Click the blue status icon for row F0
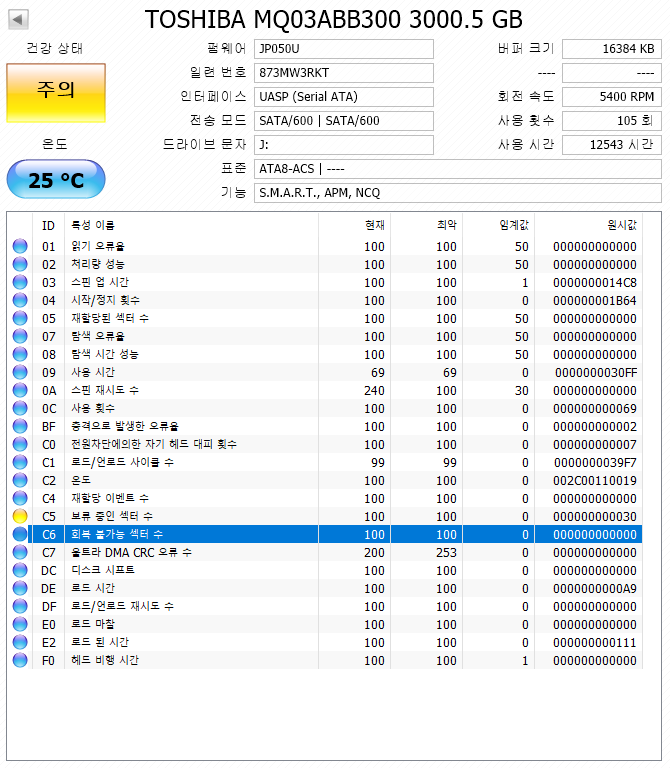This screenshot has height=768, width=670. pos(20,660)
